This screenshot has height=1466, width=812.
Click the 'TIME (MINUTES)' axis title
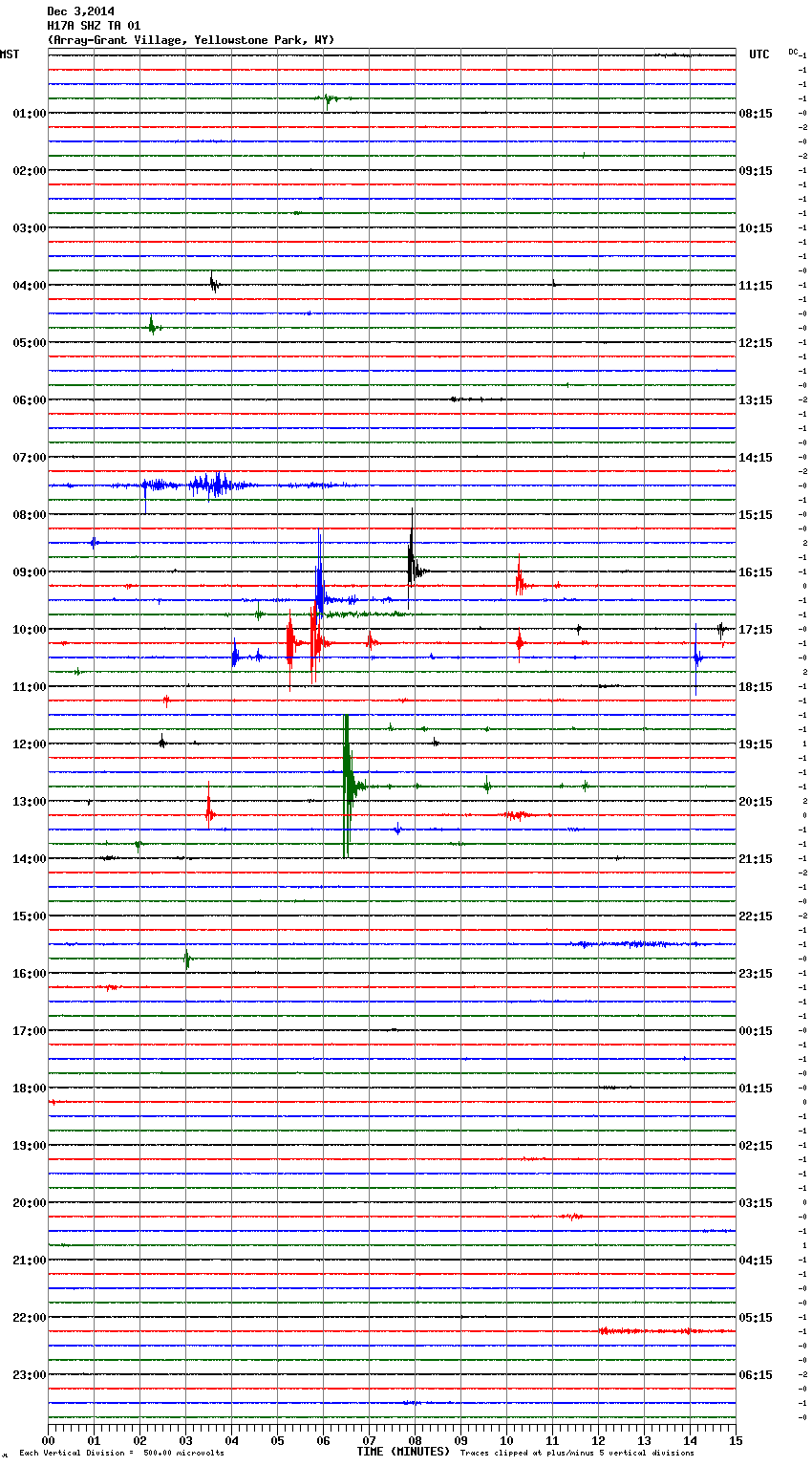pyautogui.click(x=403, y=1452)
